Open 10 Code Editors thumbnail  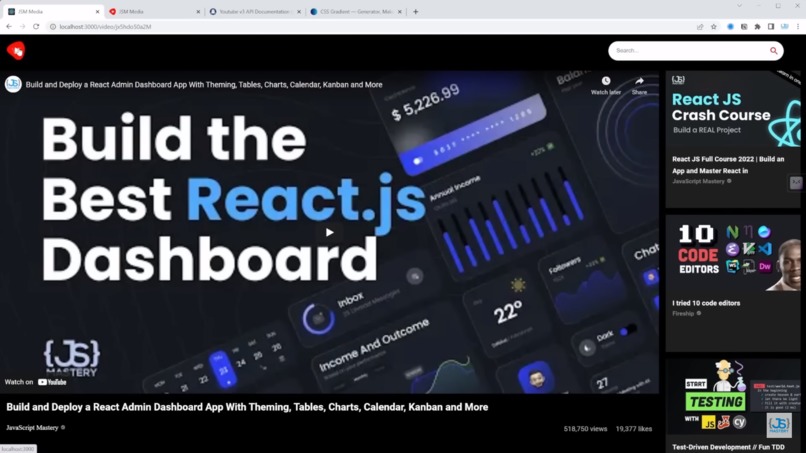[x=732, y=253]
